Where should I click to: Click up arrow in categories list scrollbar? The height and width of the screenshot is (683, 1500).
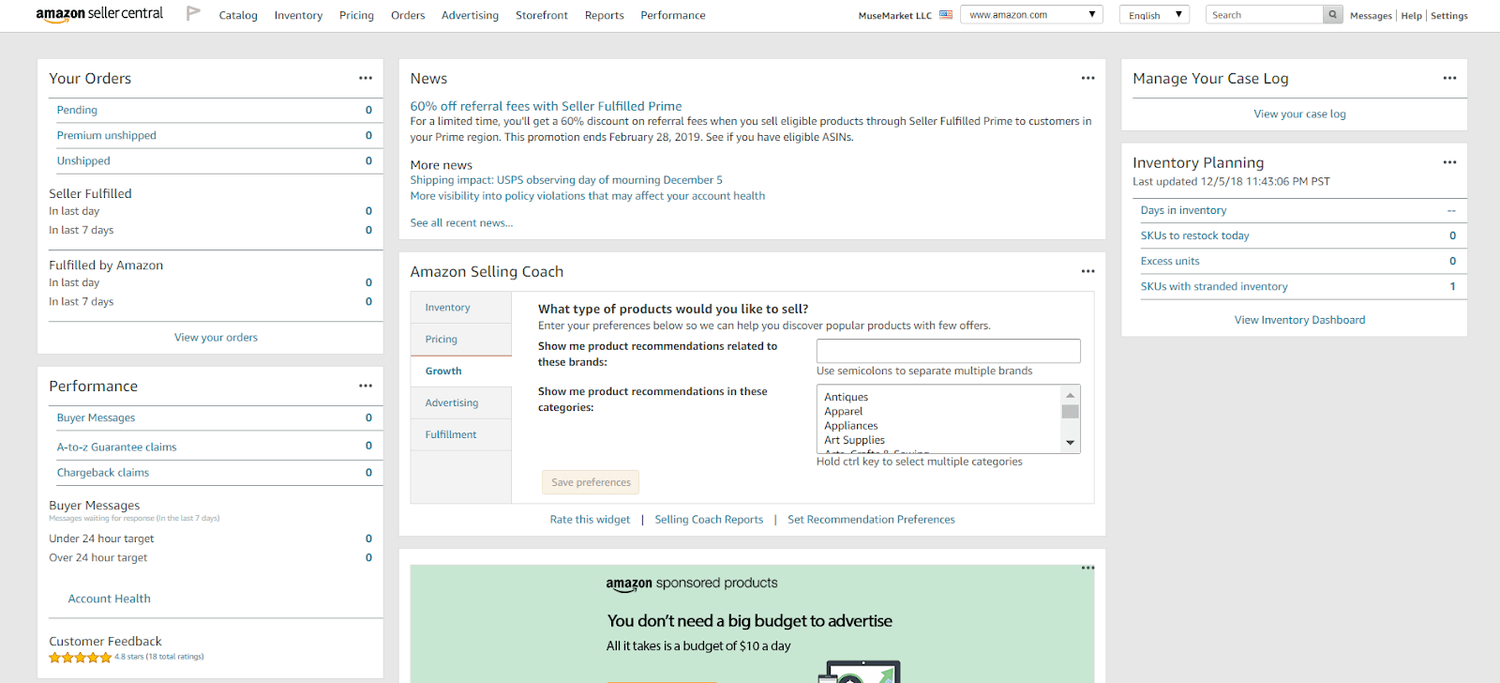(x=1070, y=395)
